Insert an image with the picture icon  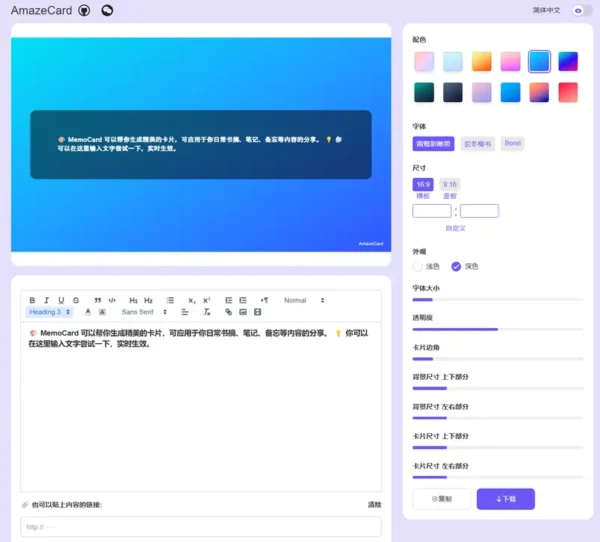pos(243,312)
